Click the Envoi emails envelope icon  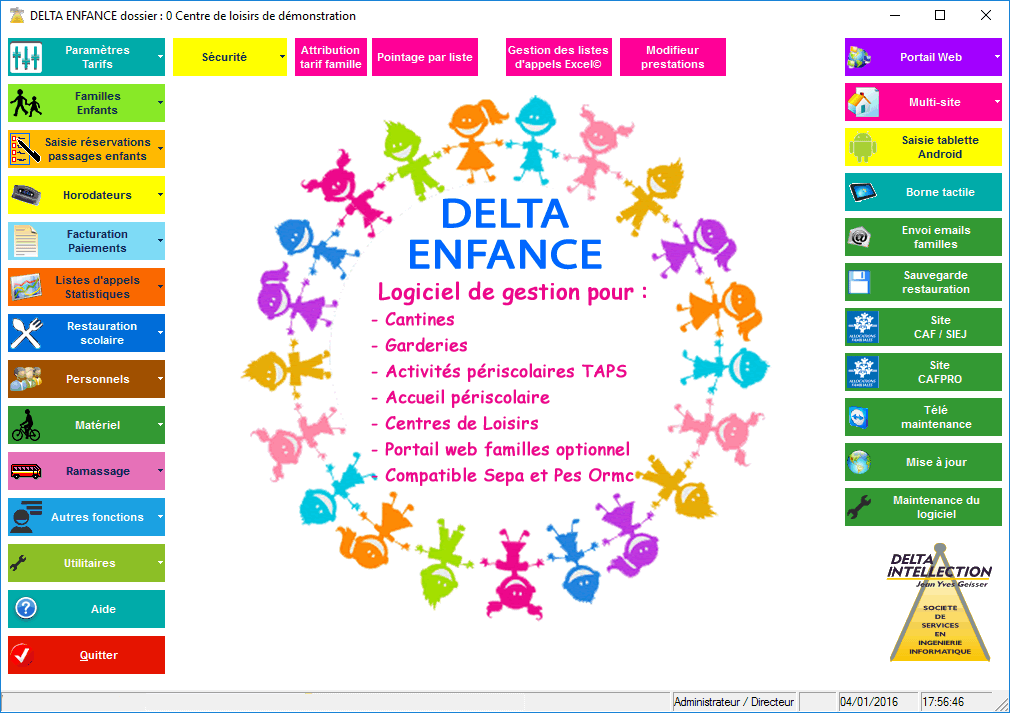coord(861,237)
